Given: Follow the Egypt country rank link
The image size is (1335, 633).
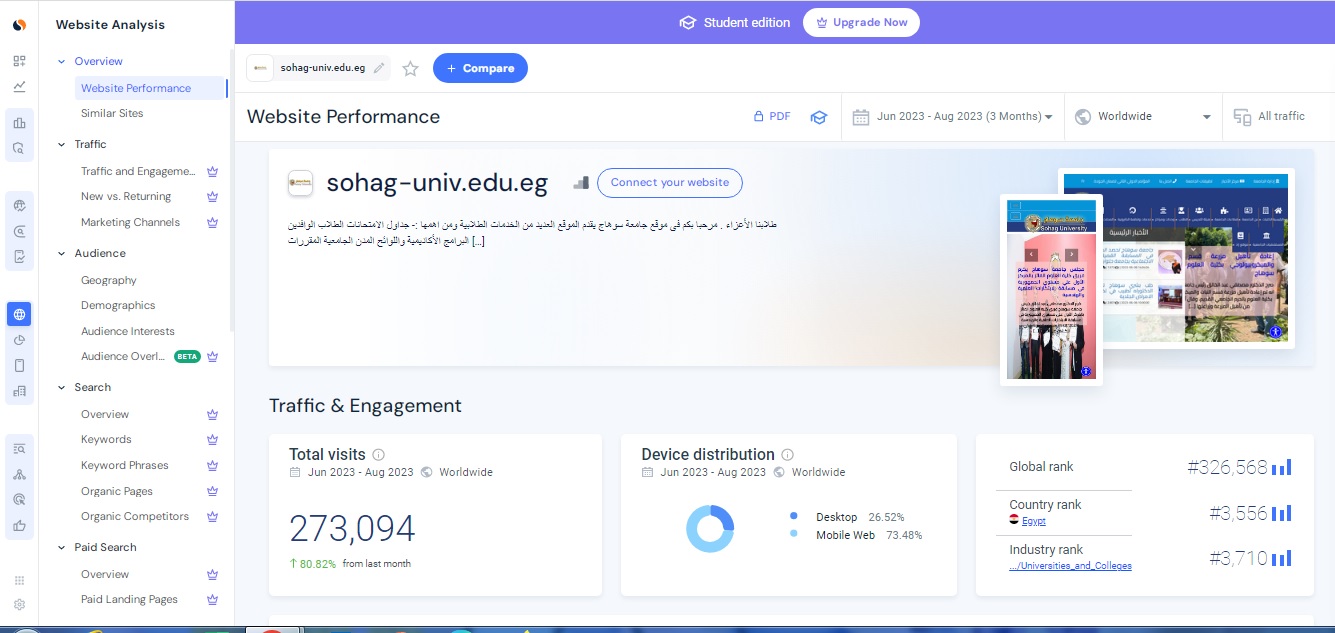Looking at the screenshot, I should point(1034,521).
